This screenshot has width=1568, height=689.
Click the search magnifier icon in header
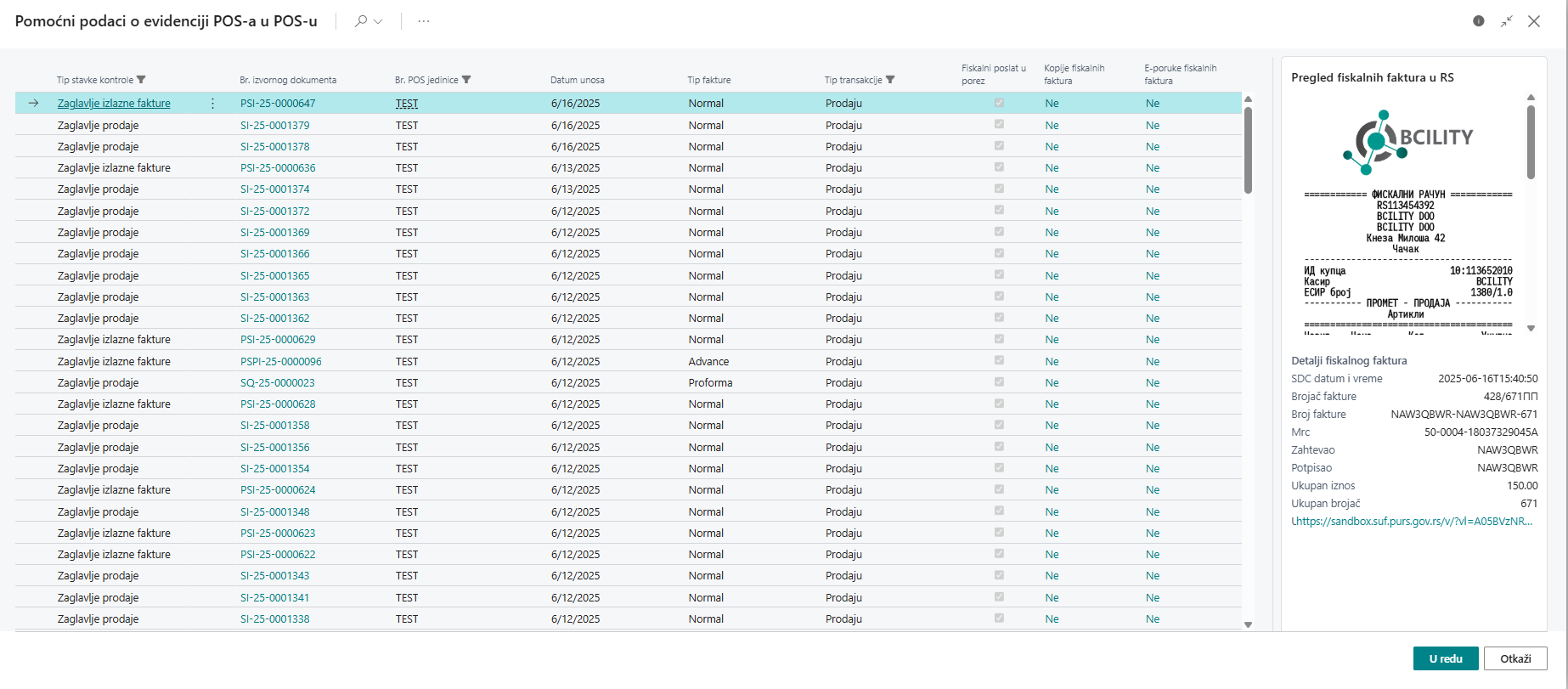[361, 21]
